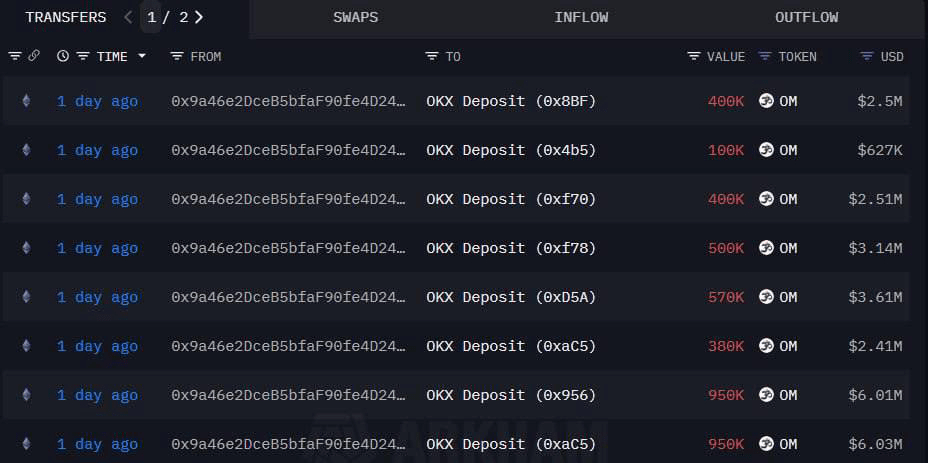Screen dimensions: 928x463
Task: Sort by the VALUE column header
Action: click(726, 56)
